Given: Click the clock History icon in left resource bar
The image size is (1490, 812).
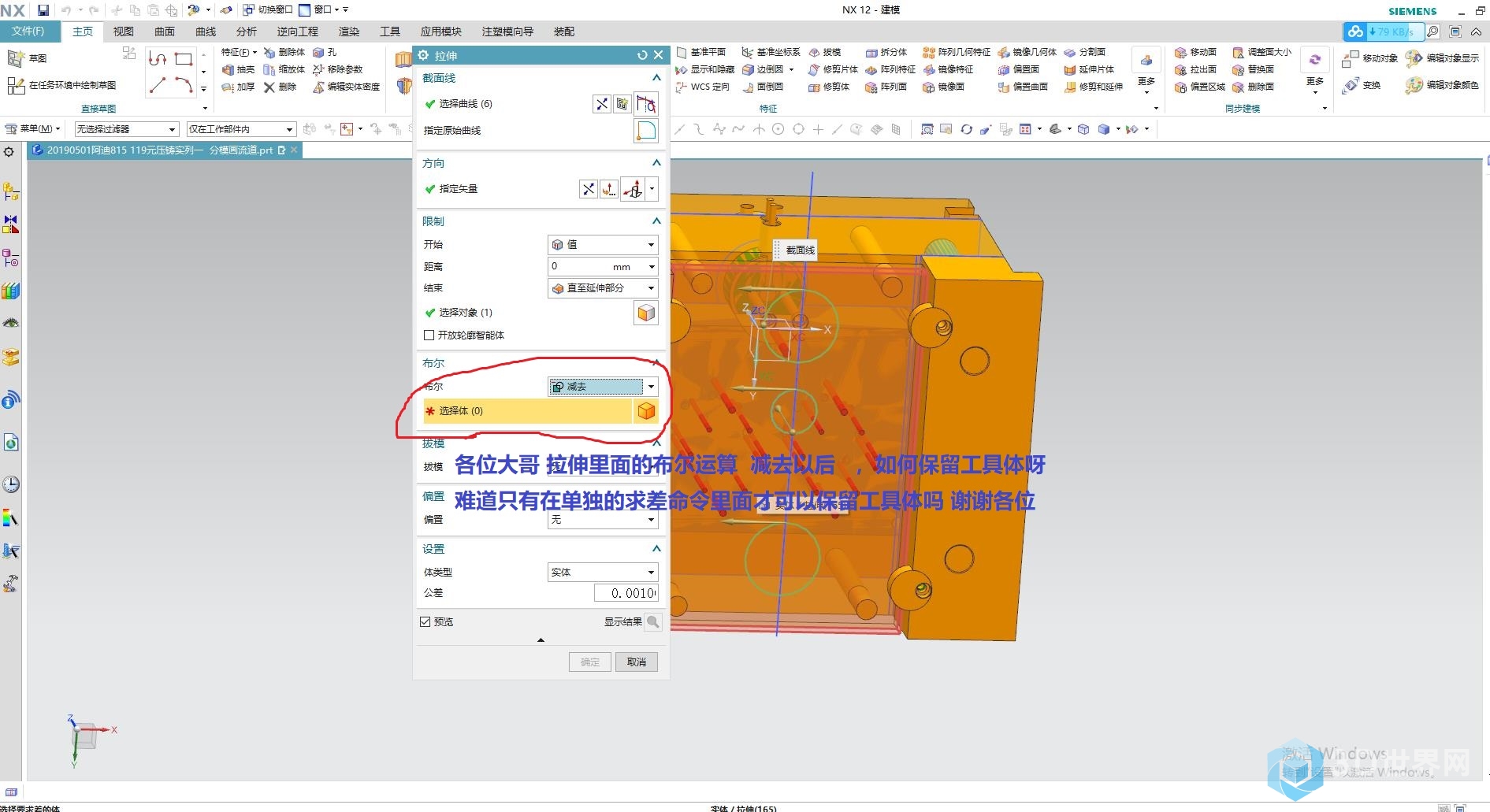Looking at the screenshot, I should (11, 484).
